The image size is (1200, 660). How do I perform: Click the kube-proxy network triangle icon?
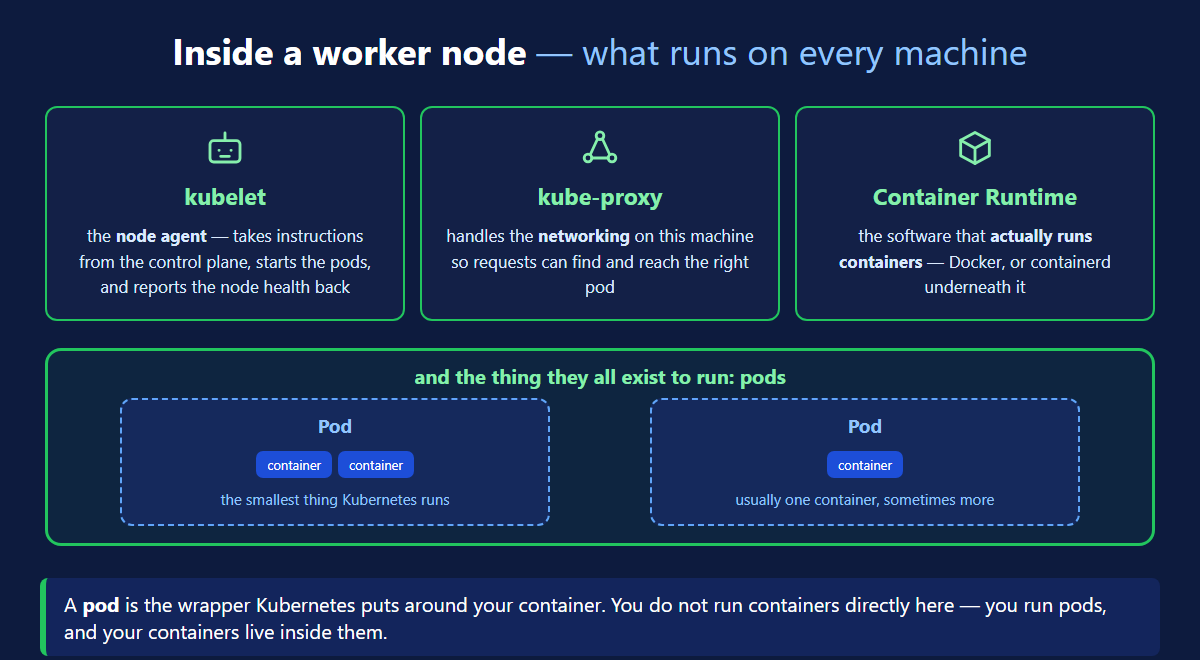pos(600,148)
